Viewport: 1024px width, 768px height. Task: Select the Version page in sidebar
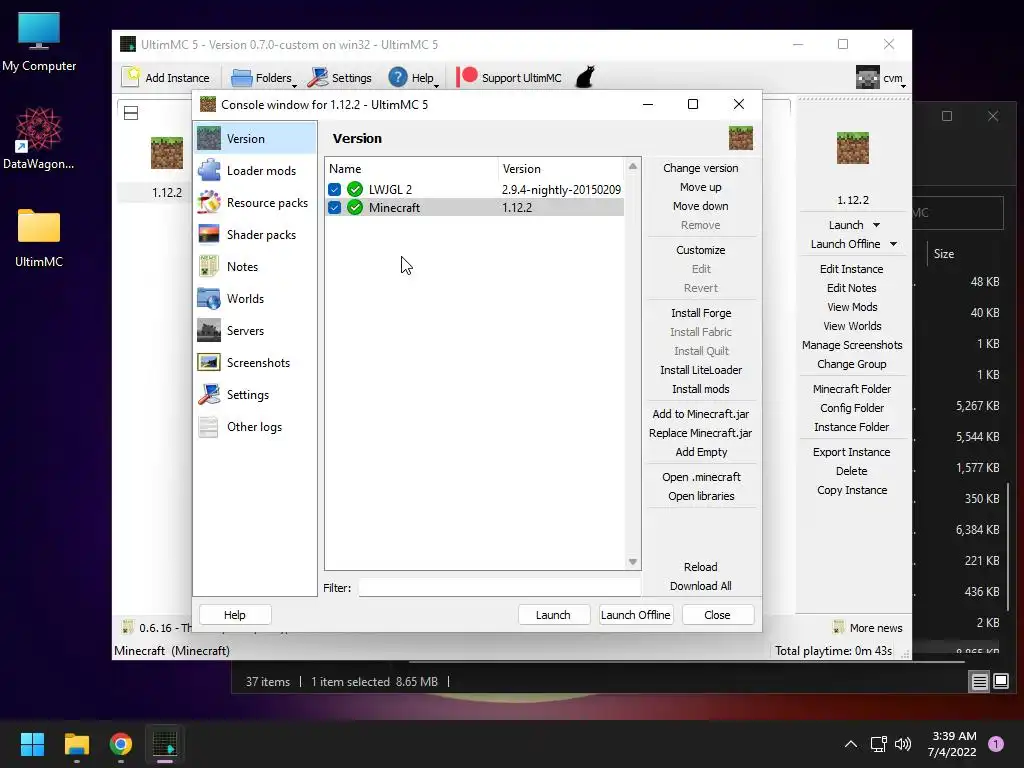pos(255,138)
